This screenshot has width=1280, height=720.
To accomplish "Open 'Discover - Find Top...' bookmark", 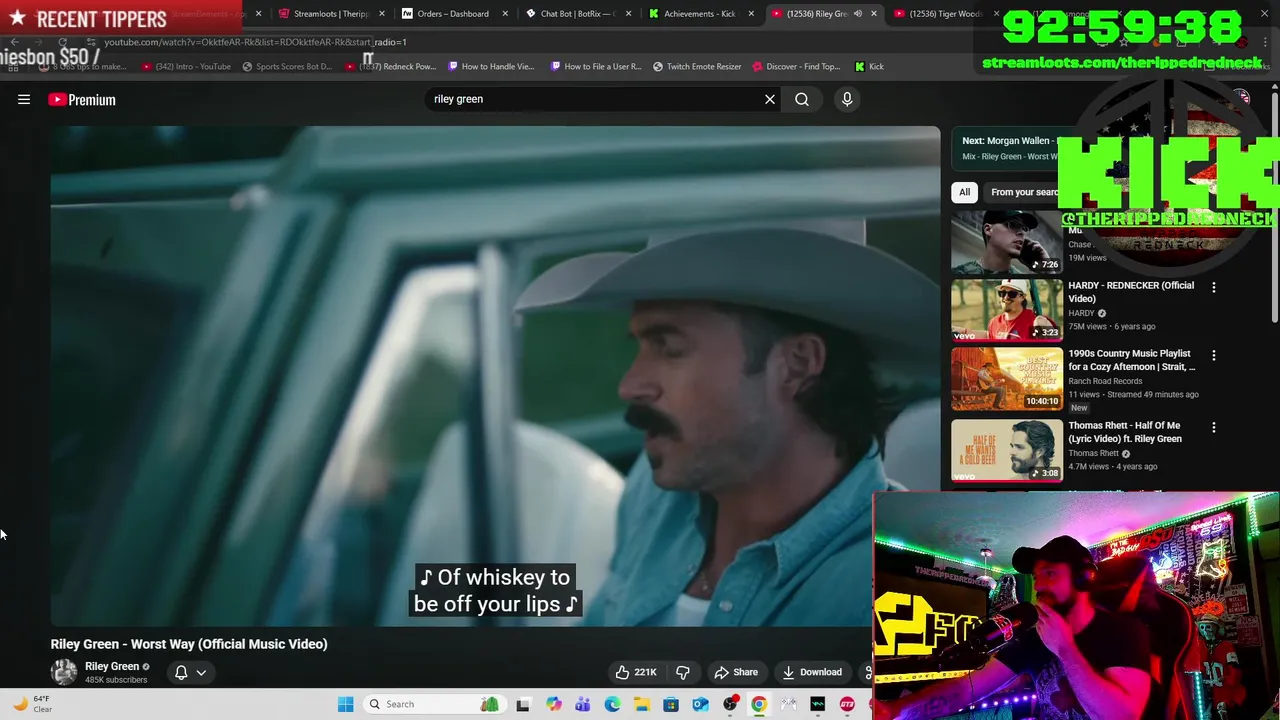I will [x=796, y=67].
